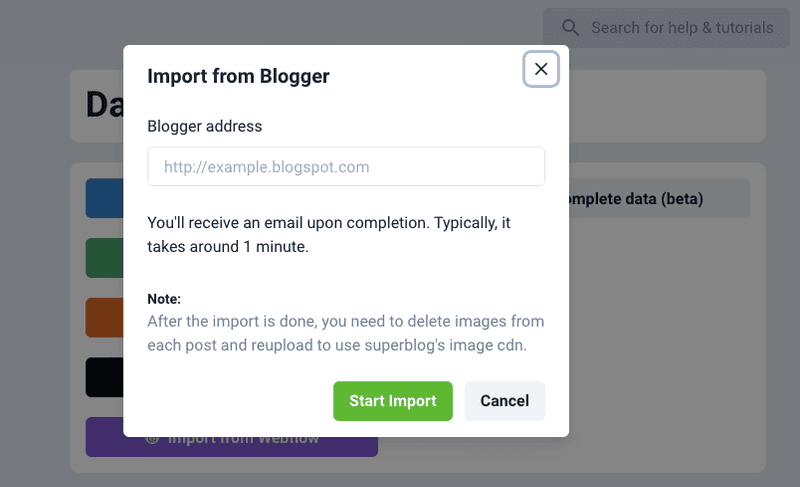Screen dimensions: 800x487
Task: Click the complete data (beta) button
Action: click(x=658, y=199)
